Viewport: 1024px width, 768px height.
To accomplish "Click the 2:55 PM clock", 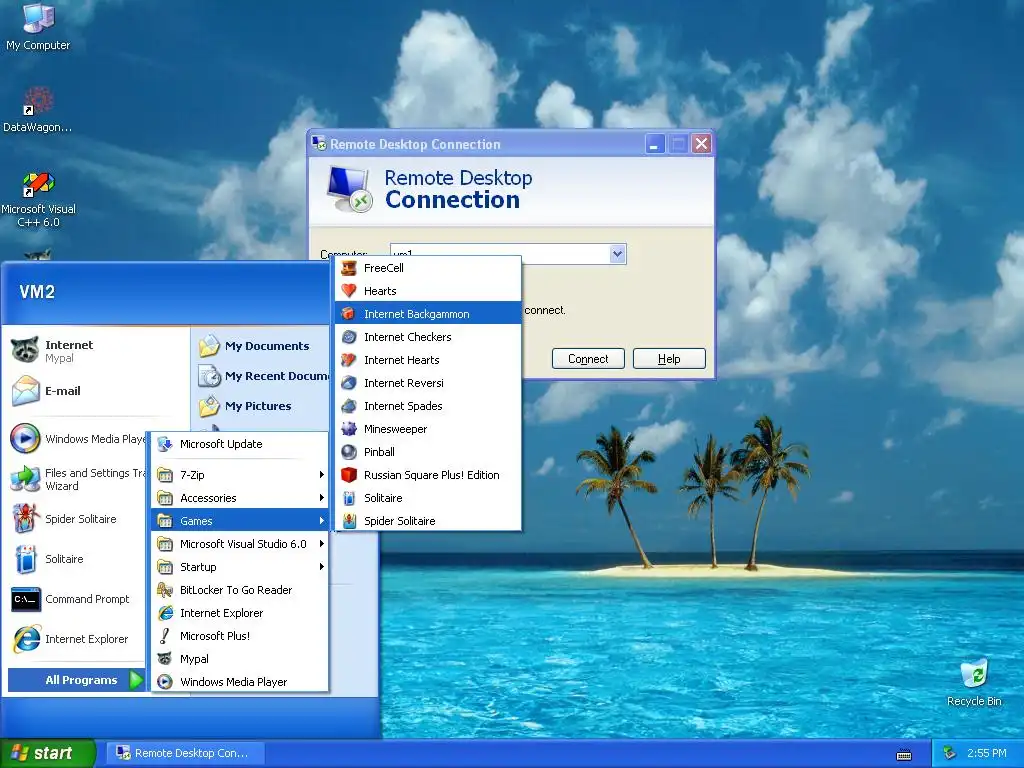I will (x=986, y=753).
